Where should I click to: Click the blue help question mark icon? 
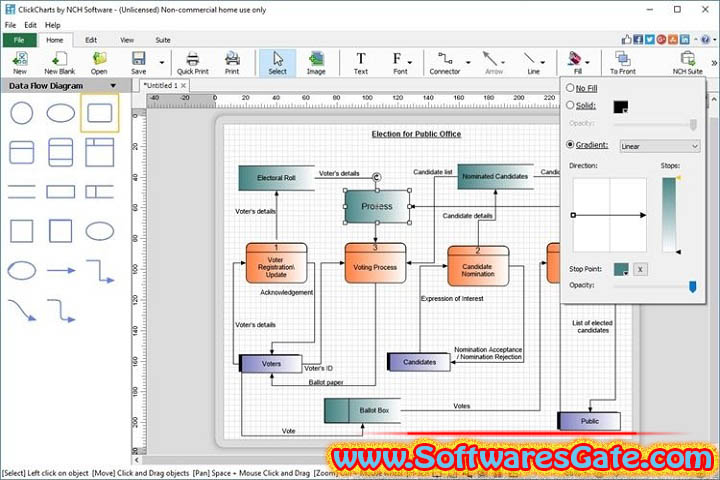click(705, 40)
